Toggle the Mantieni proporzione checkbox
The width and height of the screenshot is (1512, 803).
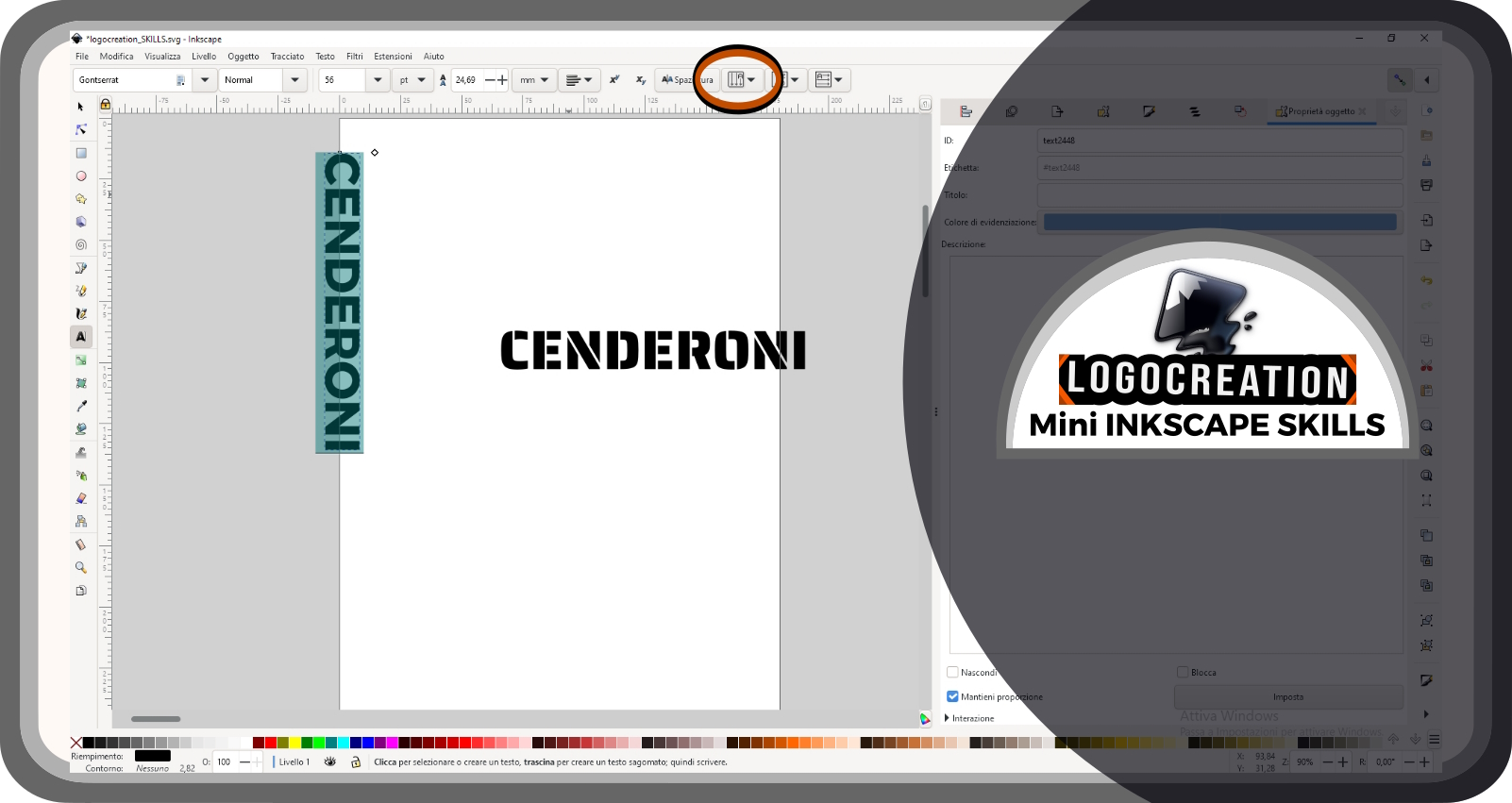pyautogui.click(x=952, y=696)
